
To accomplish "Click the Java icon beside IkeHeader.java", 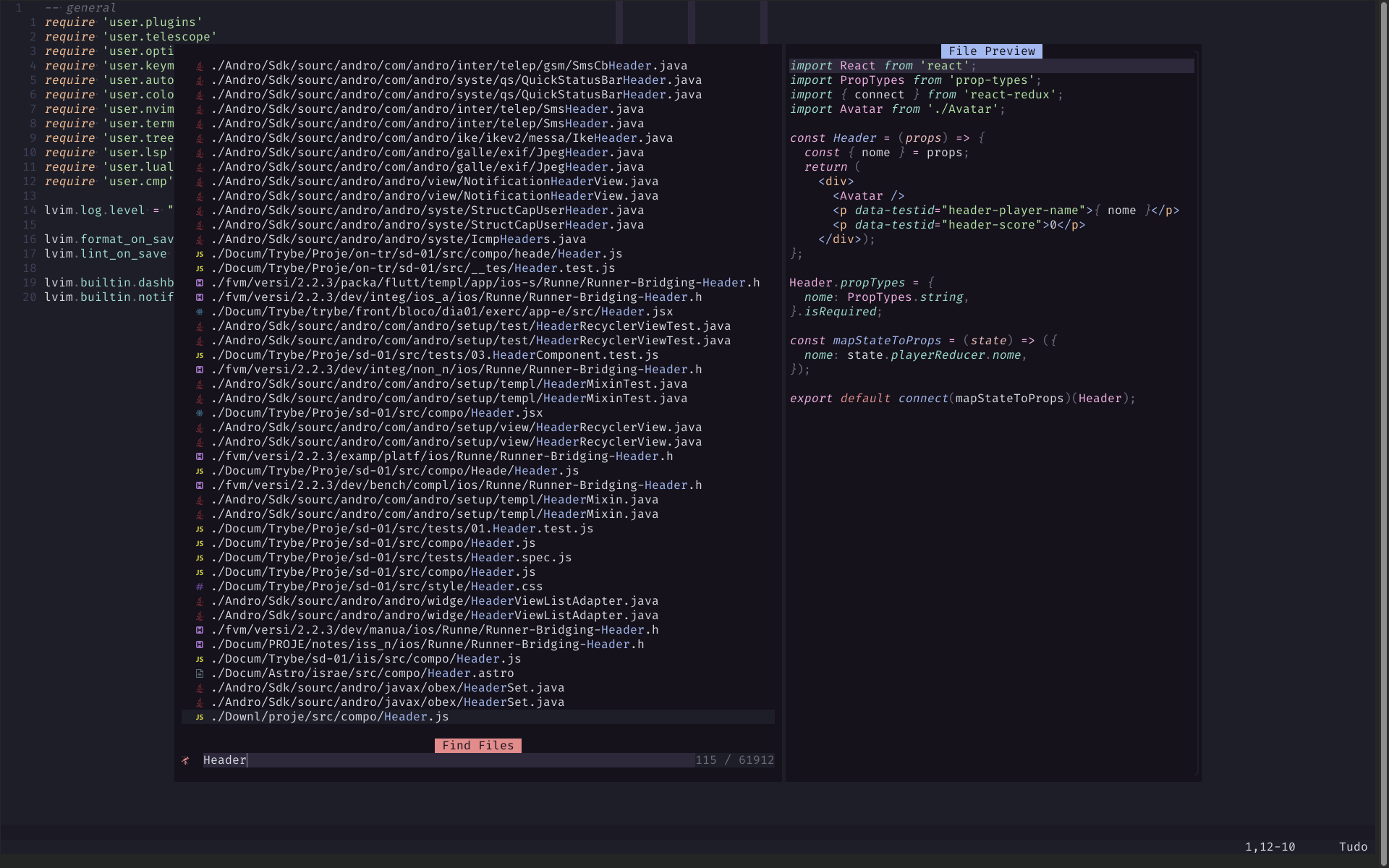I will pos(200,138).
